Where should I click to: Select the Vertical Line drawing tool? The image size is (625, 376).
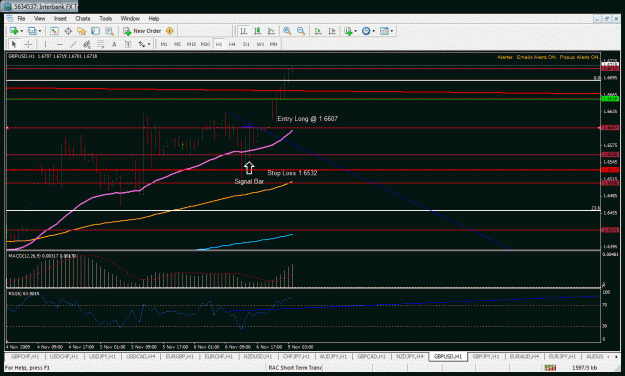click(x=45, y=44)
